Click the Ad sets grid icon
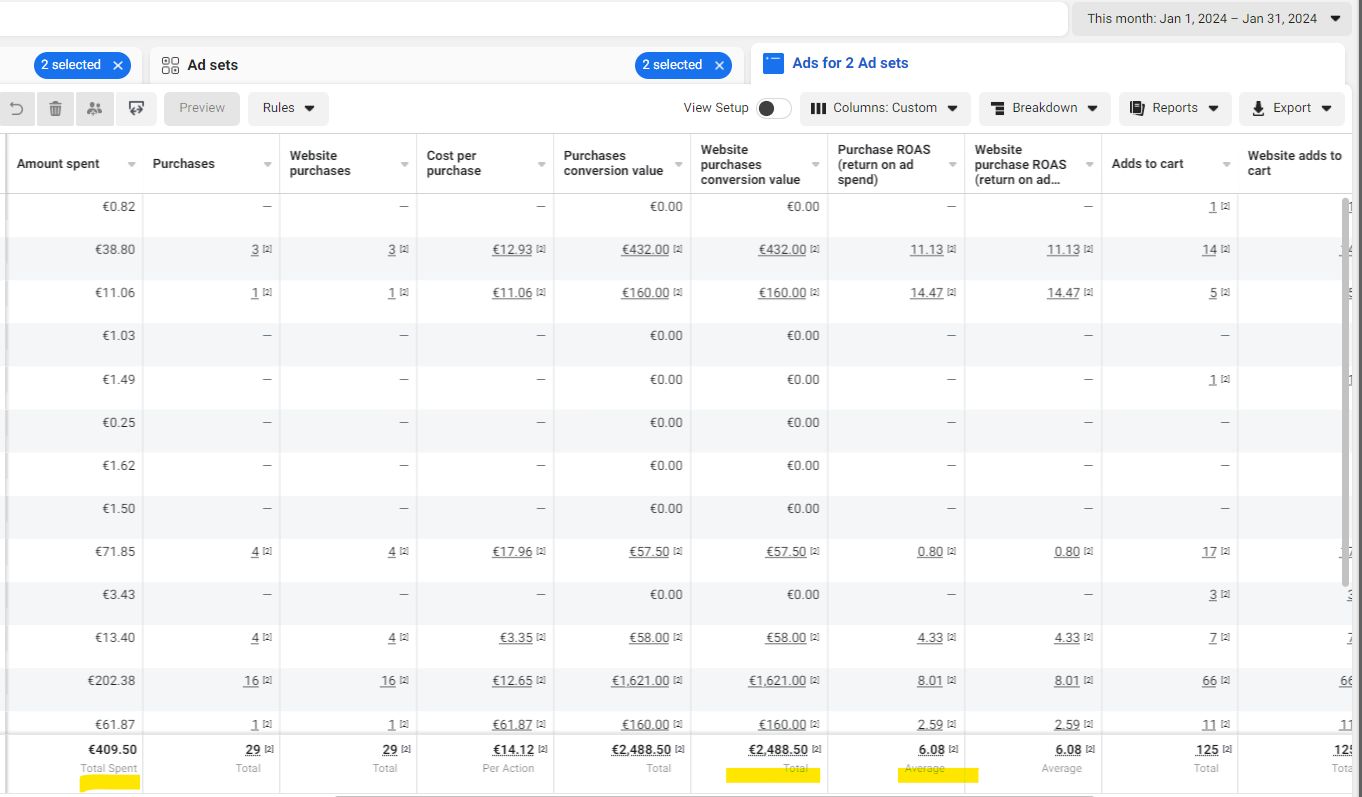Screen dimensions: 1362x797 (x=170, y=65)
